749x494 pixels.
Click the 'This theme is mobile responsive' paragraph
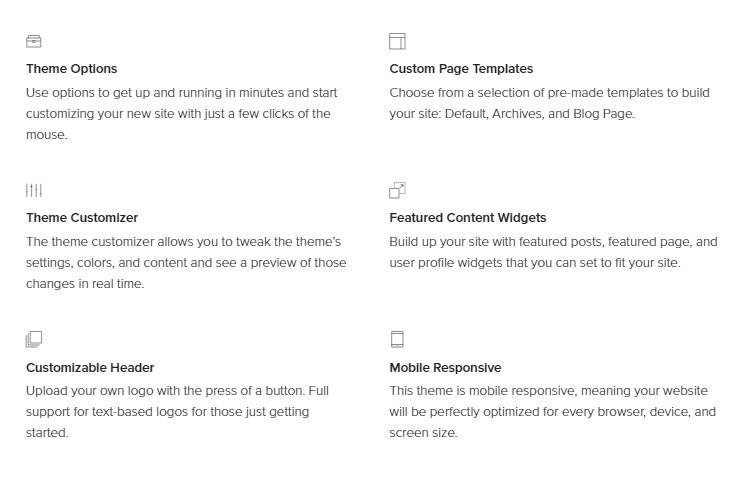552,412
